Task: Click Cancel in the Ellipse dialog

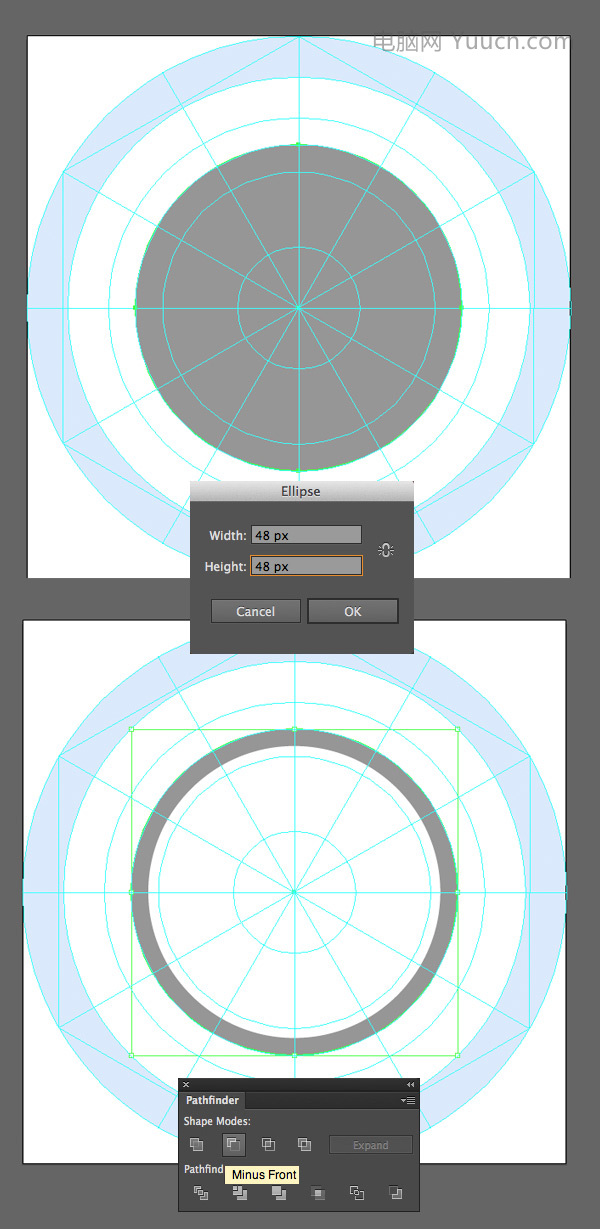Action: click(x=255, y=611)
